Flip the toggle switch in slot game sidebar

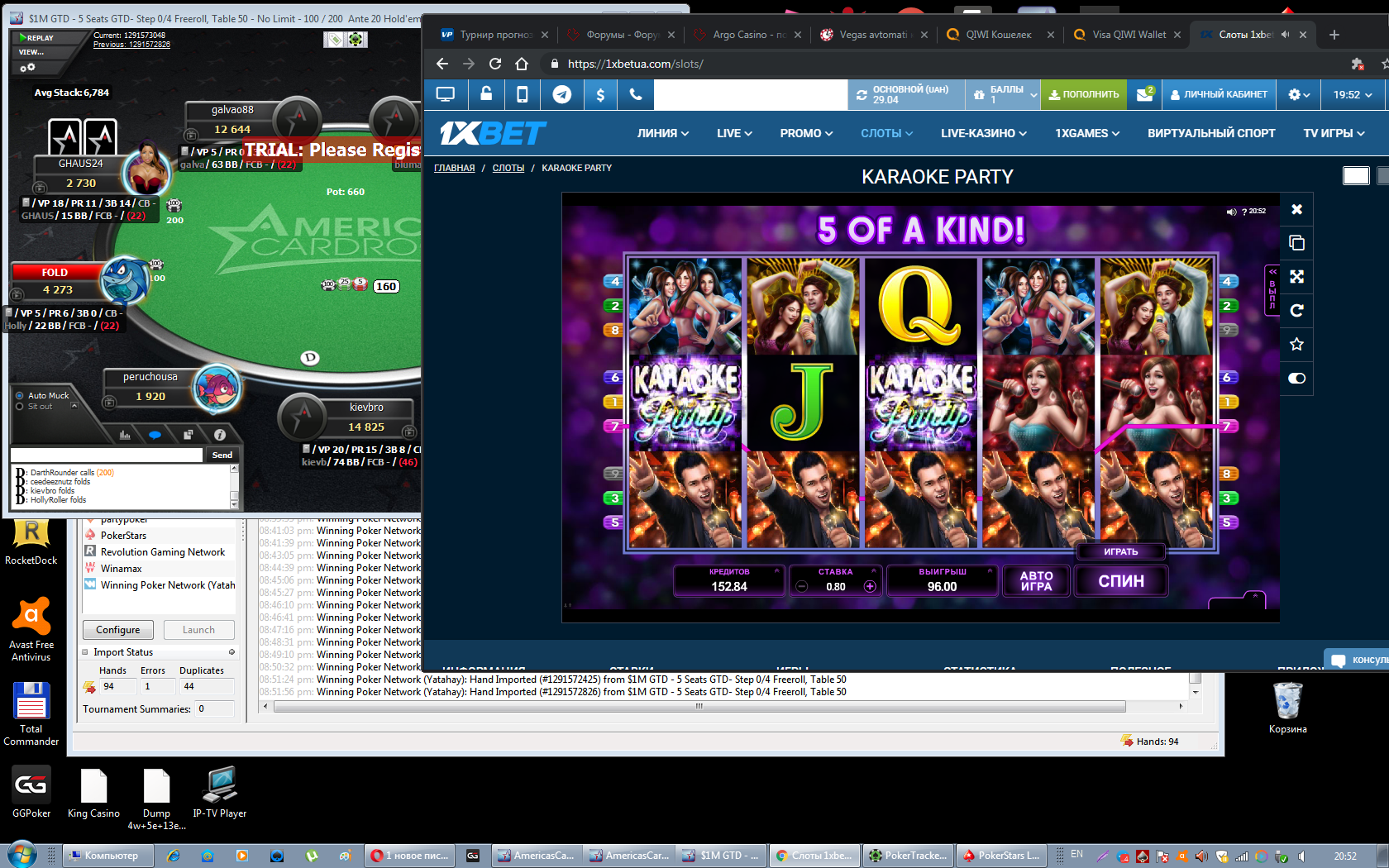(x=1296, y=378)
